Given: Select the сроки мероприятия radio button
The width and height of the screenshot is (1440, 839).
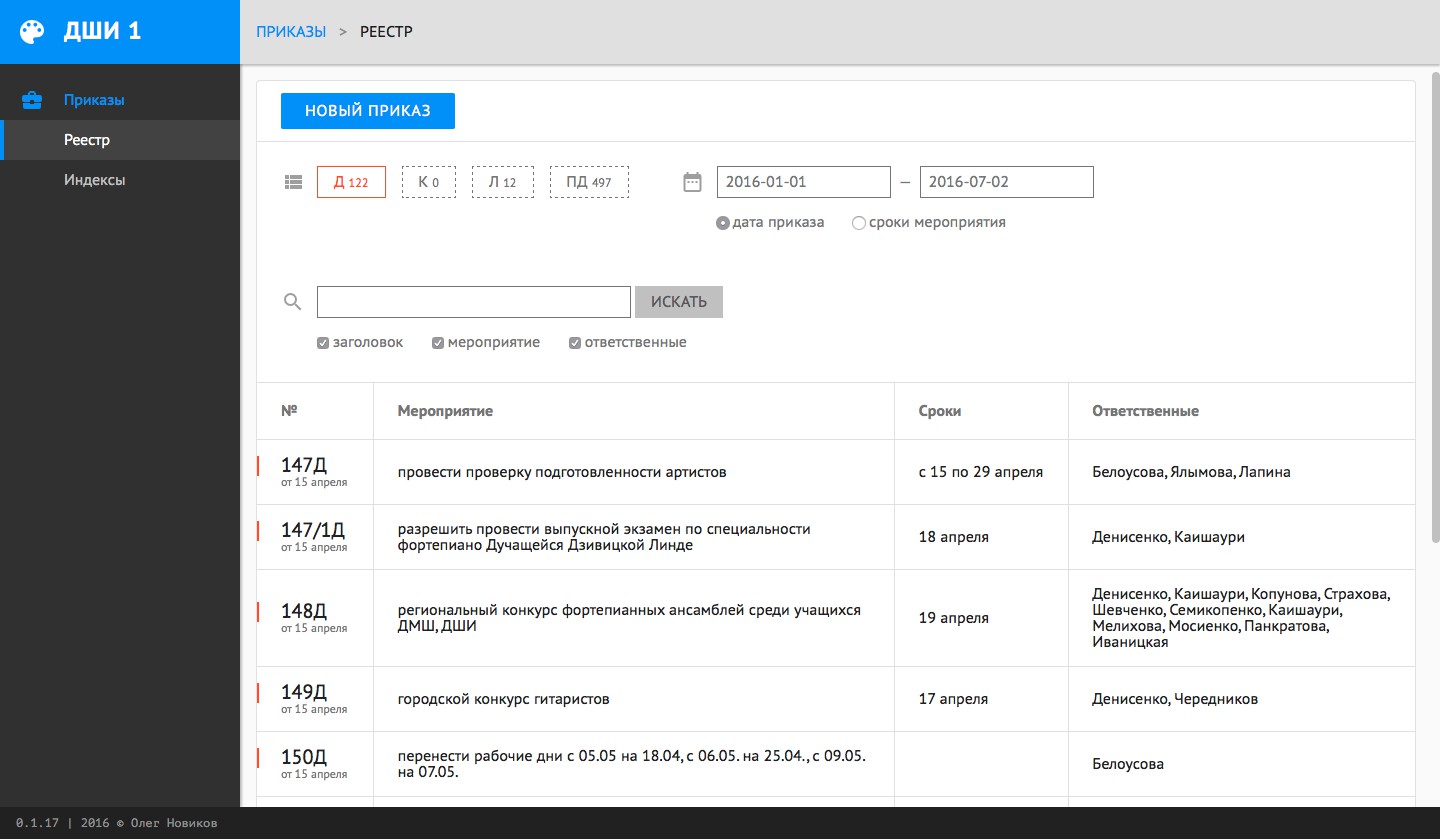Looking at the screenshot, I should click(x=858, y=223).
